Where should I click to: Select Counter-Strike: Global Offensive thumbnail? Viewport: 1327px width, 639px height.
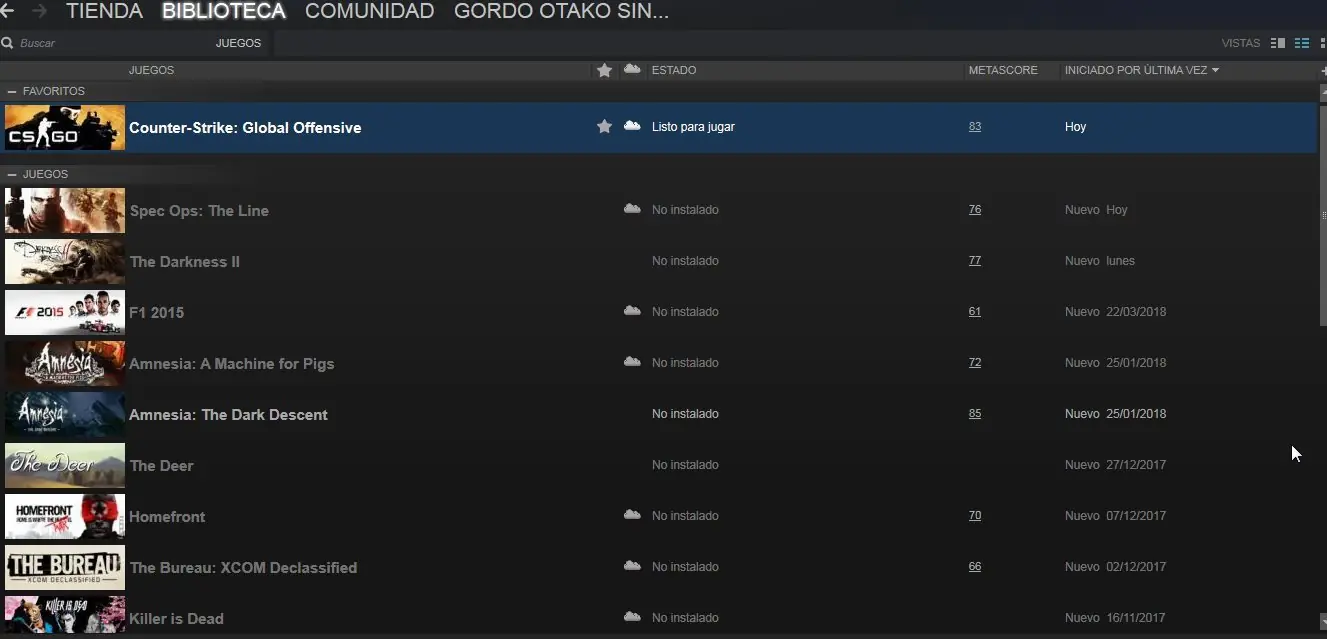pyautogui.click(x=65, y=127)
